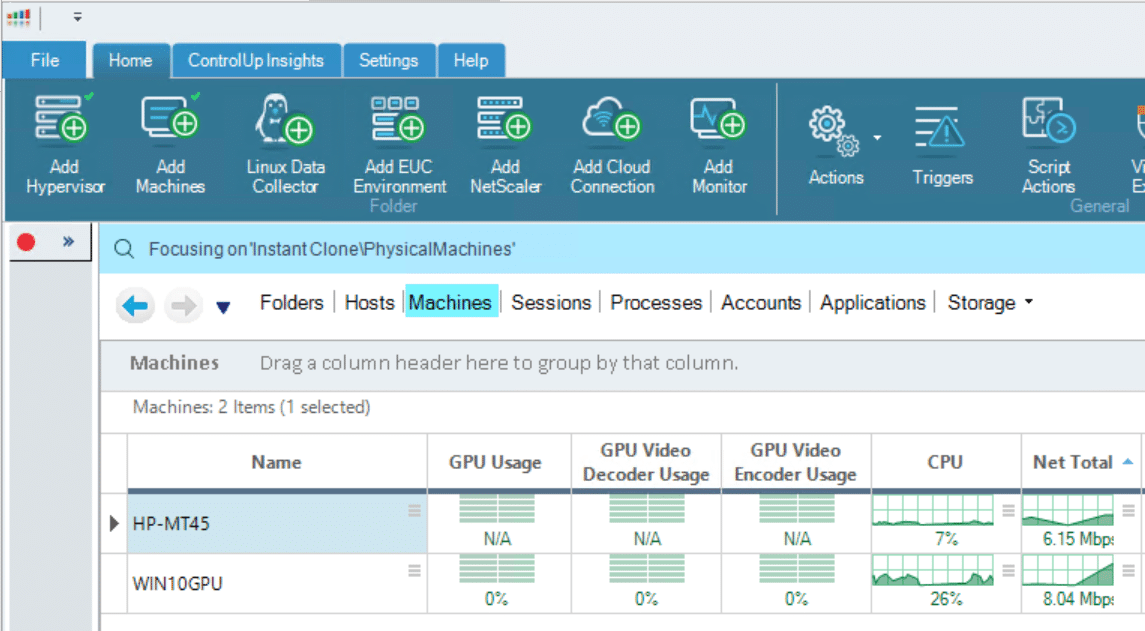1145x631 pixels.
Task: Click WIN10GPU GPU Usage bar indicator
Action: click(x=497, y=568)
